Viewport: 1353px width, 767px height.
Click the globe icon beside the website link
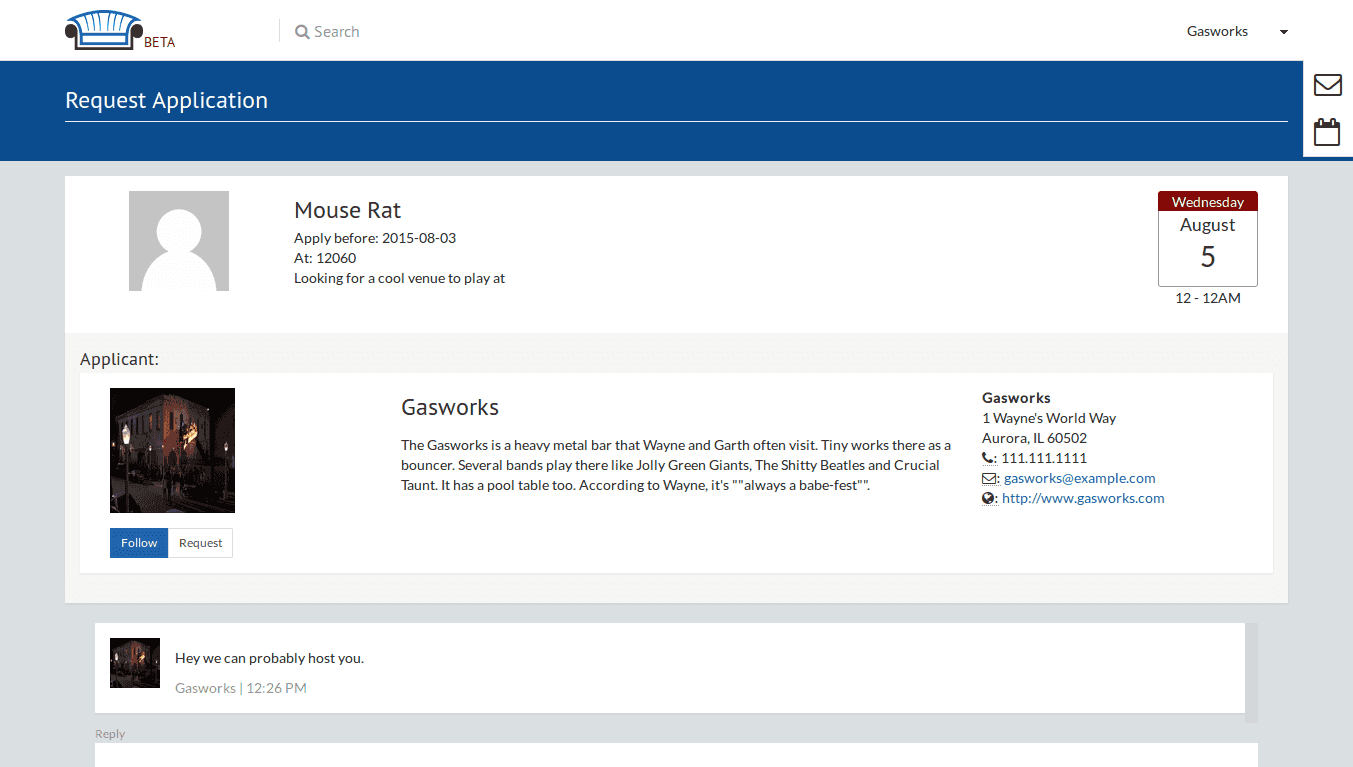point(989,498)
